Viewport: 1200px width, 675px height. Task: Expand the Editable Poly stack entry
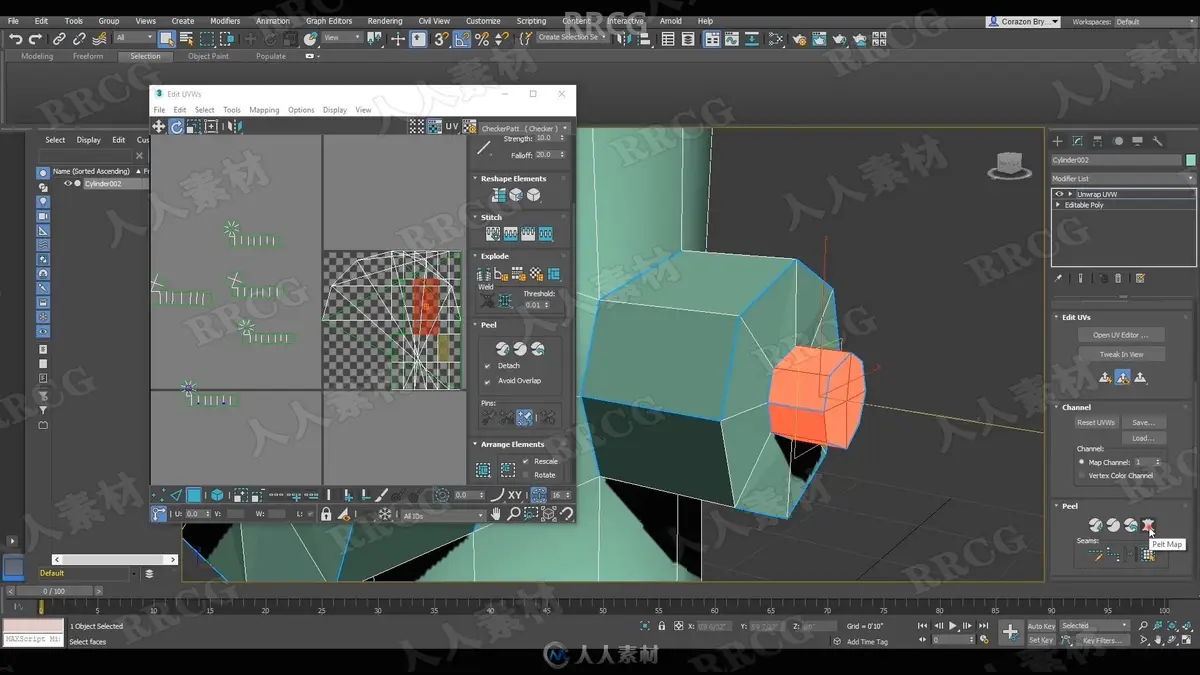pyautogui.click(x=1059, y=205)
